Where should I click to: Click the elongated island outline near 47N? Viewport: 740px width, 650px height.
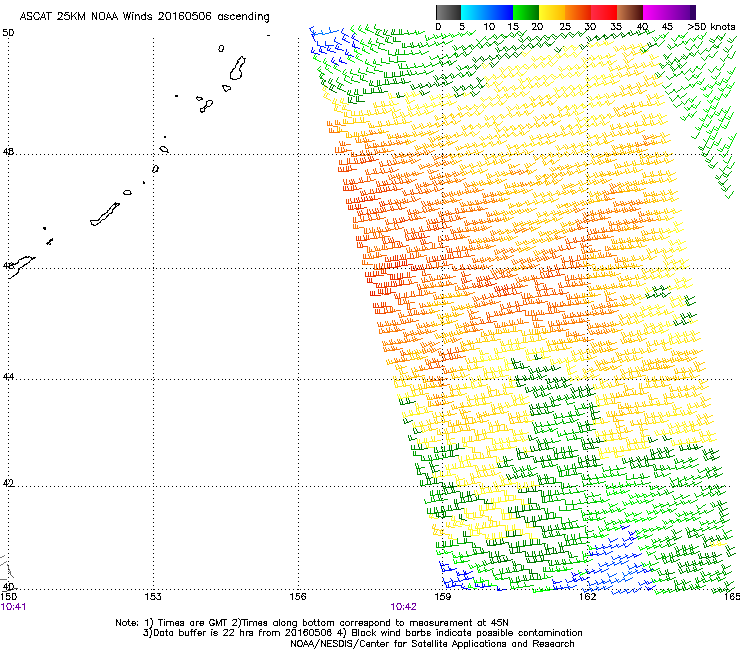[x=105, y=214]
